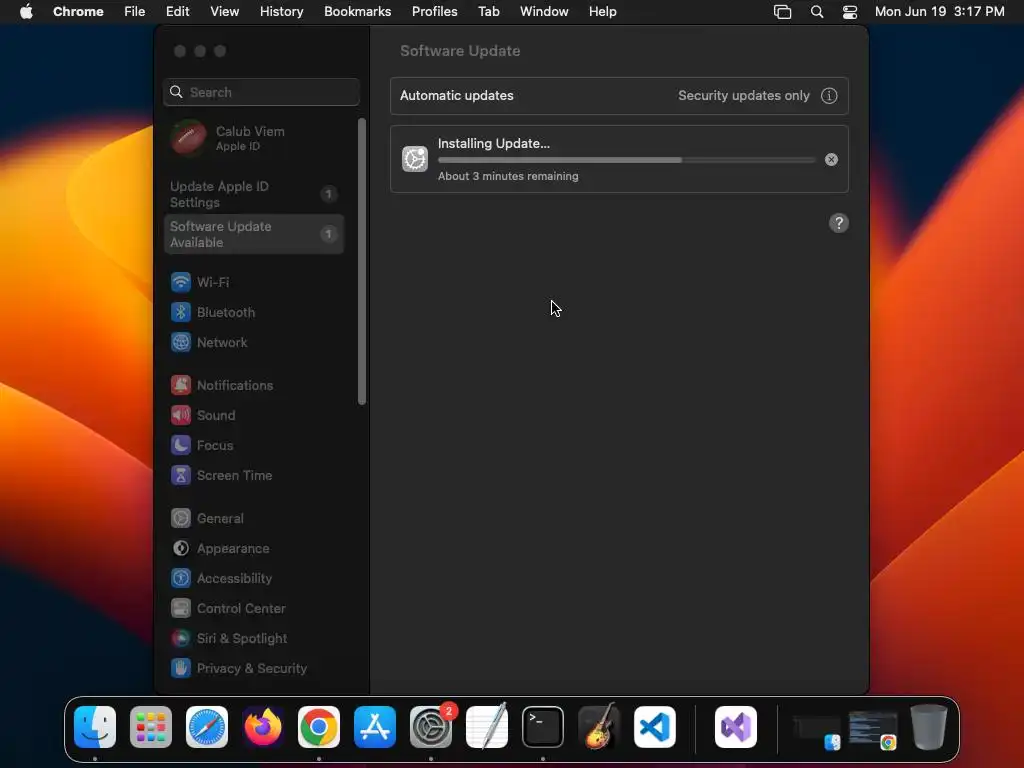Open Accessibility settings pane
This screenshot has width=1024, height=768.
tap(221, 579)
